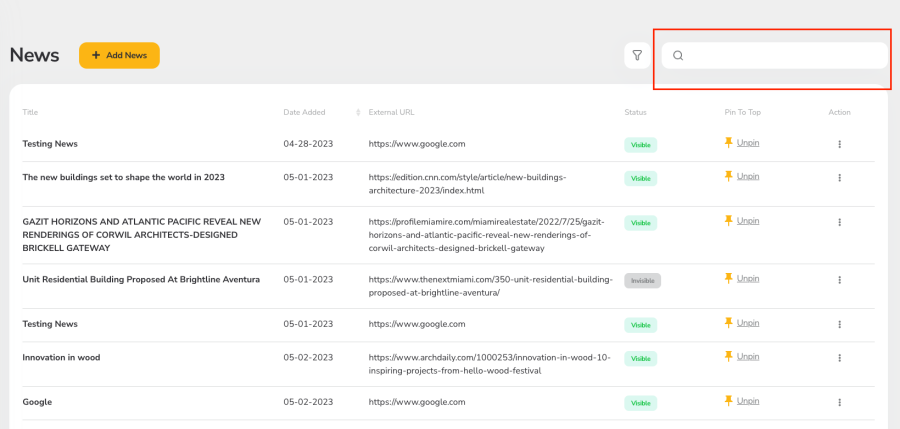This screenshot has height=429, width=900.
Task: Sort by Date Added column arrows
Action: point(358,112)
